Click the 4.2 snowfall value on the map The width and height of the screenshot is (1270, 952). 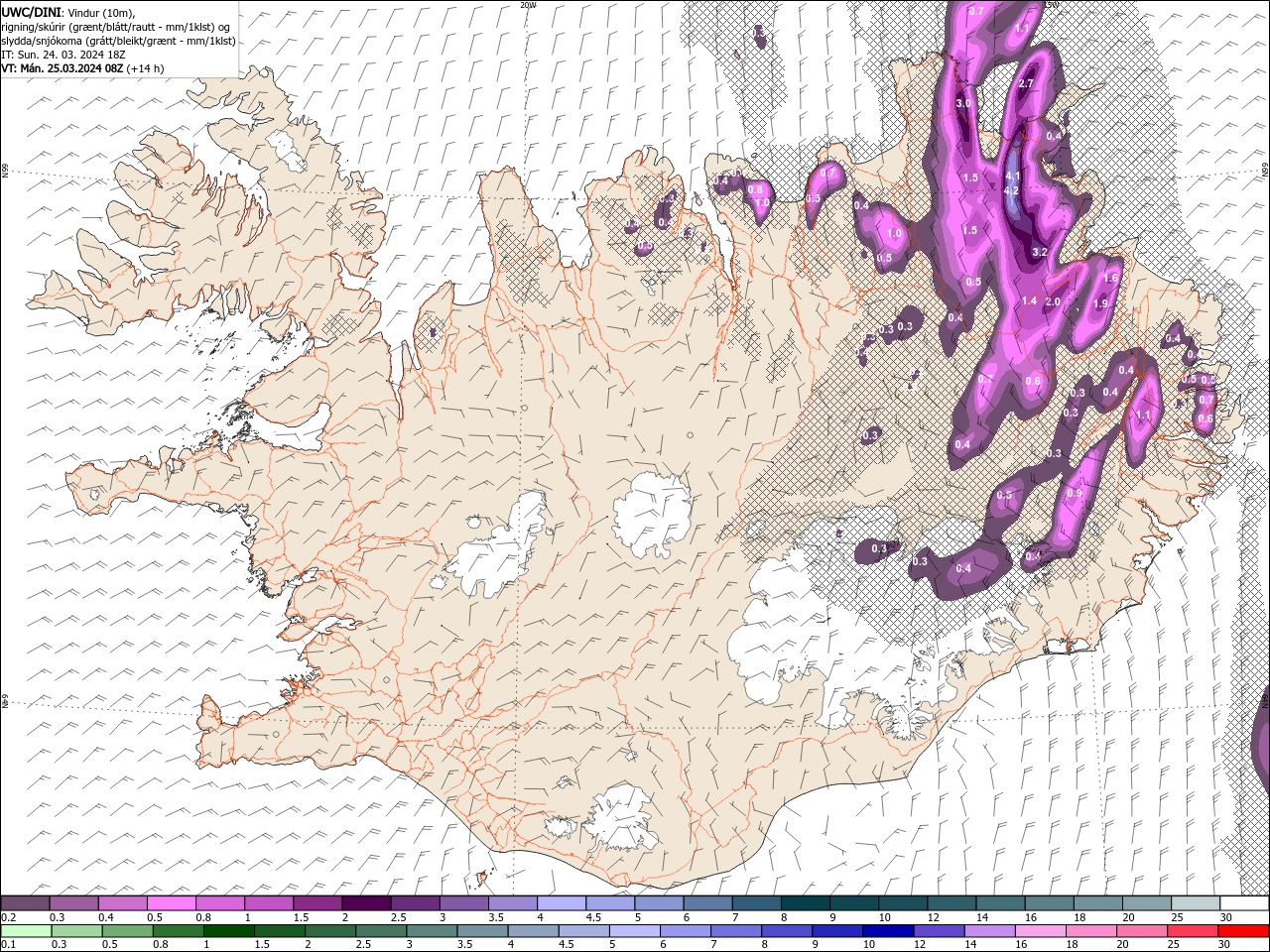click(x=1012, y=190)
